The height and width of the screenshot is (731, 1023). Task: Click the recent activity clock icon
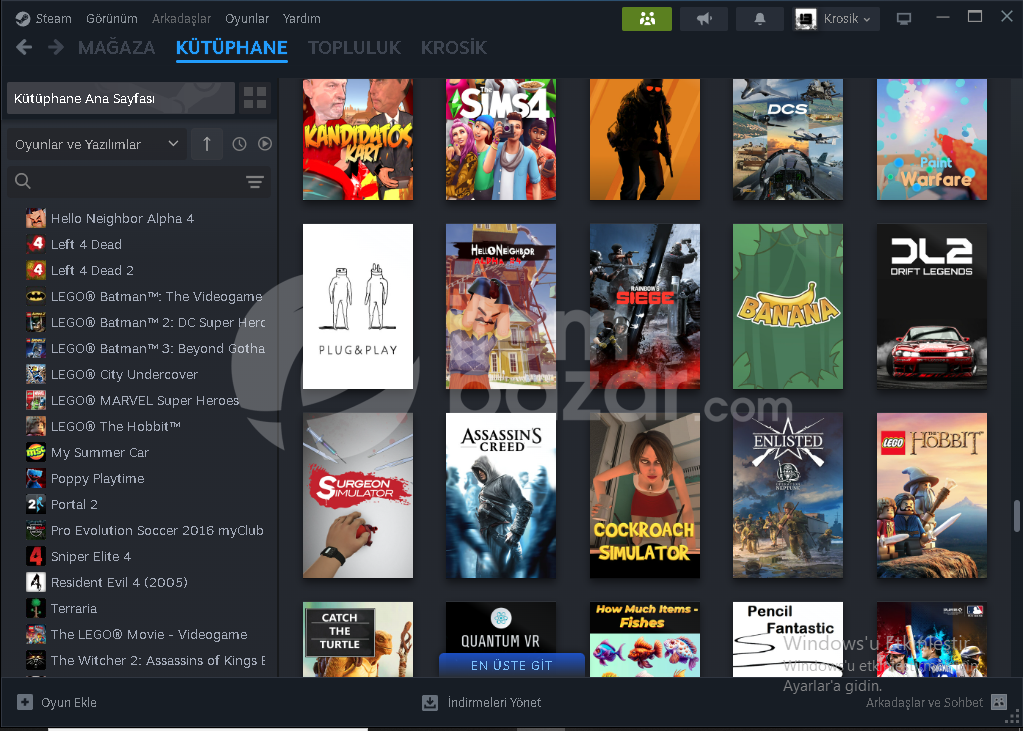coord(239,144)
